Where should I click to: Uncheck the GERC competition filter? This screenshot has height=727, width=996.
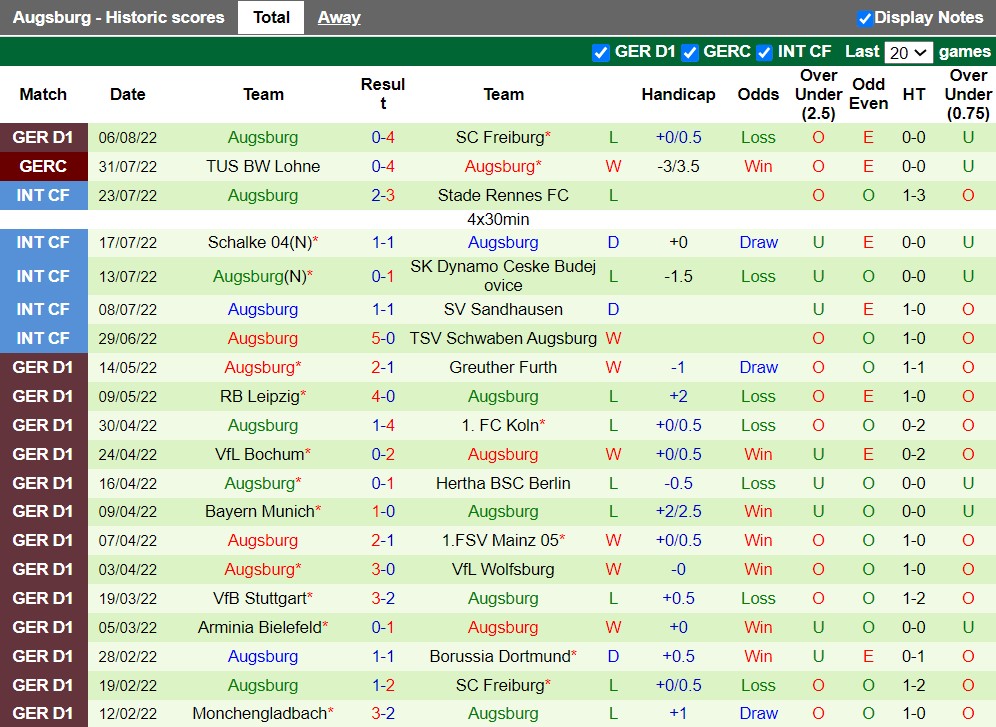(x=690, y=52)
